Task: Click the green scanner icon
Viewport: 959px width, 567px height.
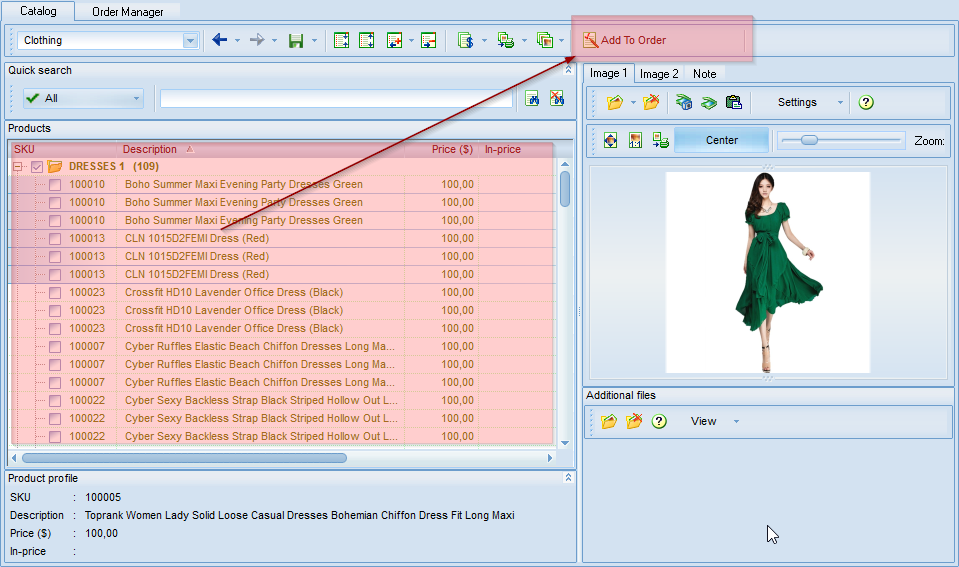Action: [x=709, y=103]
